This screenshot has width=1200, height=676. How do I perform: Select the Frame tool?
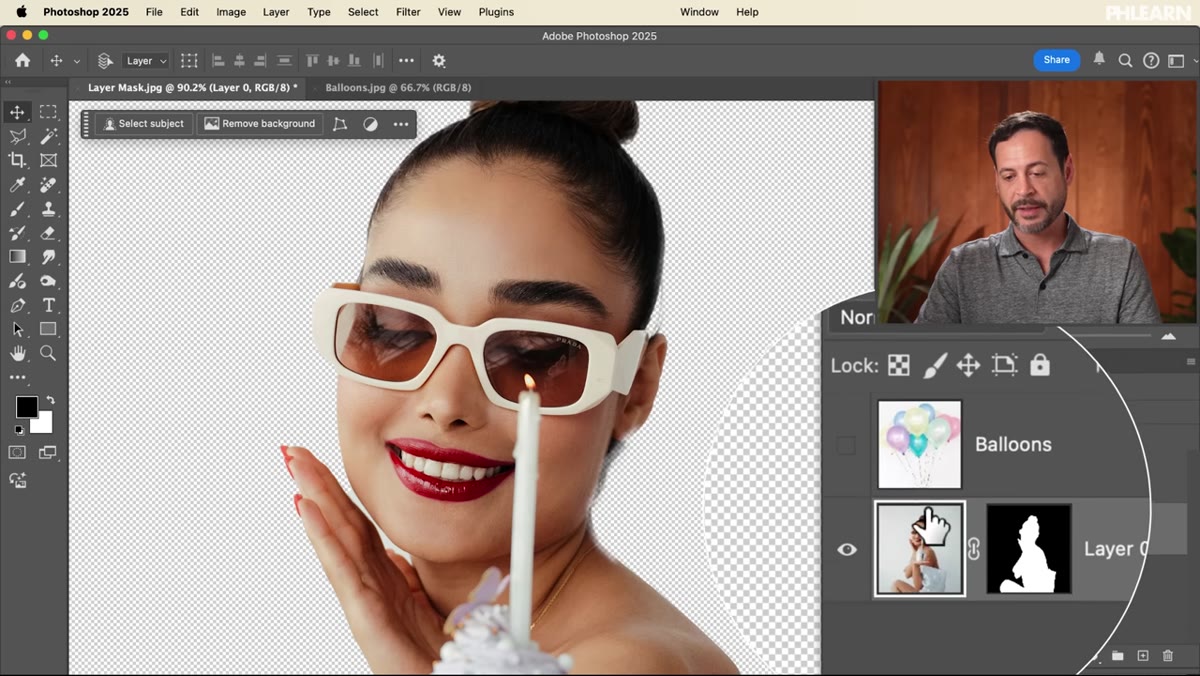pyautogui.click(x=48, y=160)
